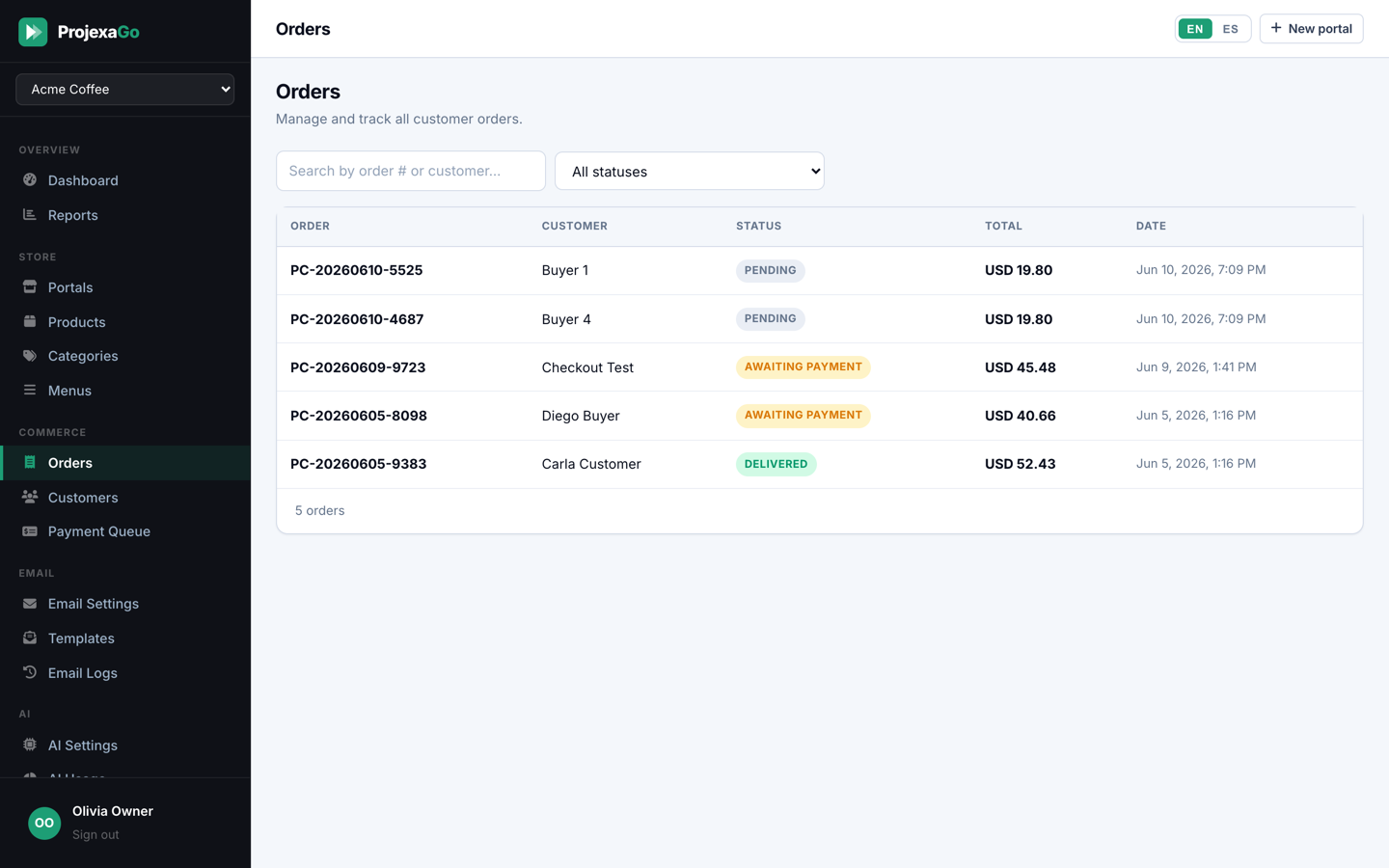Open email Templates
The height and width of the screenshot is (868, 1389).
(125, 638)
